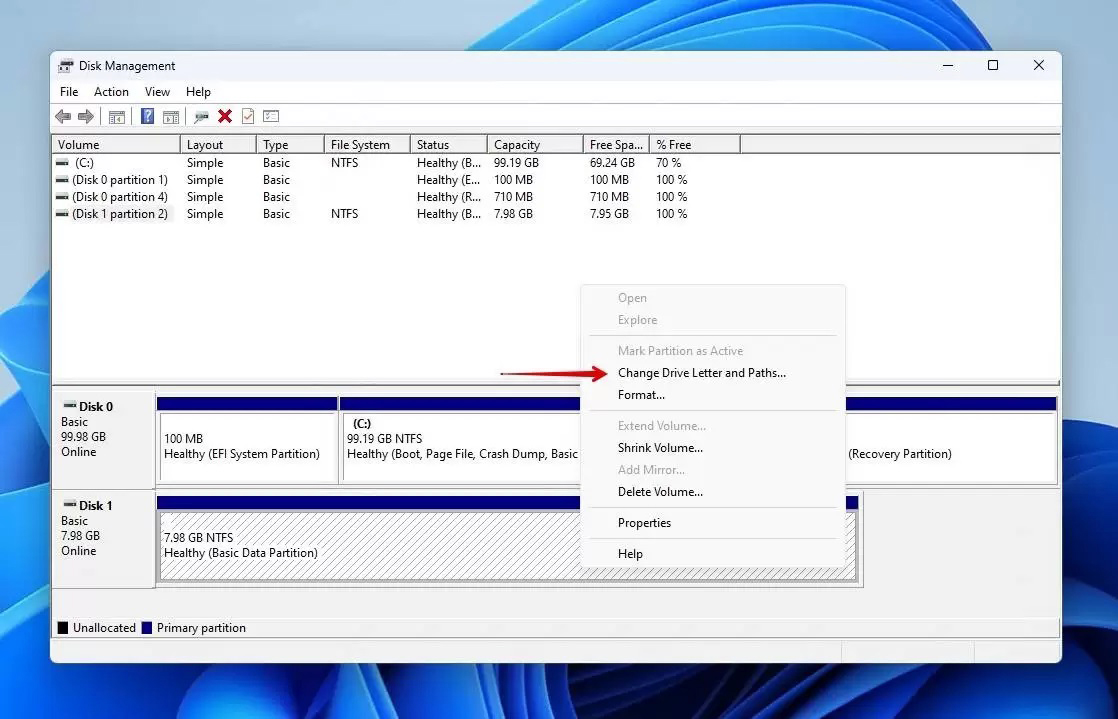This screenshot has height=719, width=1118.
Task: Click the Back arrow toolbar icon
Action: (63, 117)
